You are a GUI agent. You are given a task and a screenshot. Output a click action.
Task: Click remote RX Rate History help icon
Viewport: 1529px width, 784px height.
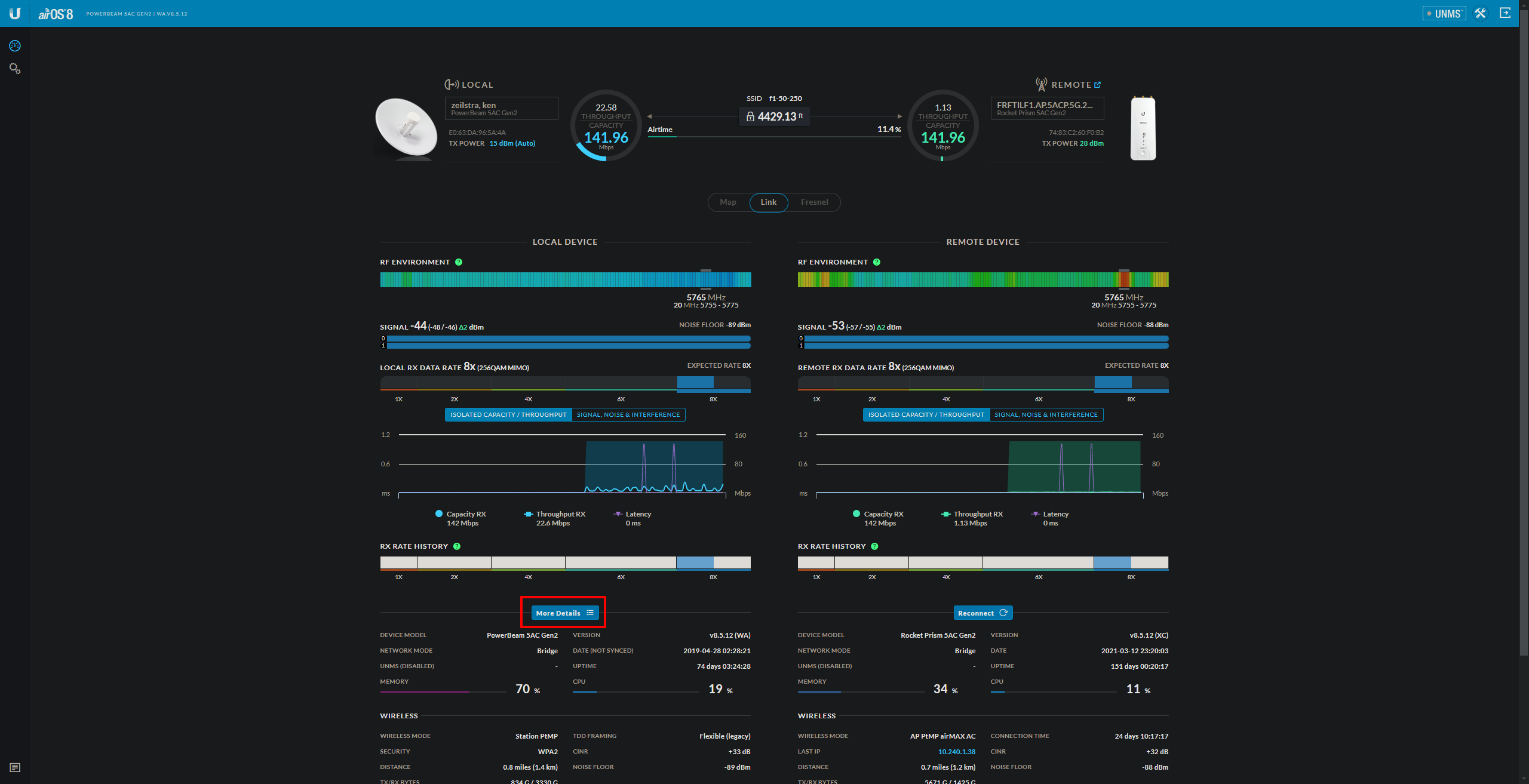(x=874, y=546)
